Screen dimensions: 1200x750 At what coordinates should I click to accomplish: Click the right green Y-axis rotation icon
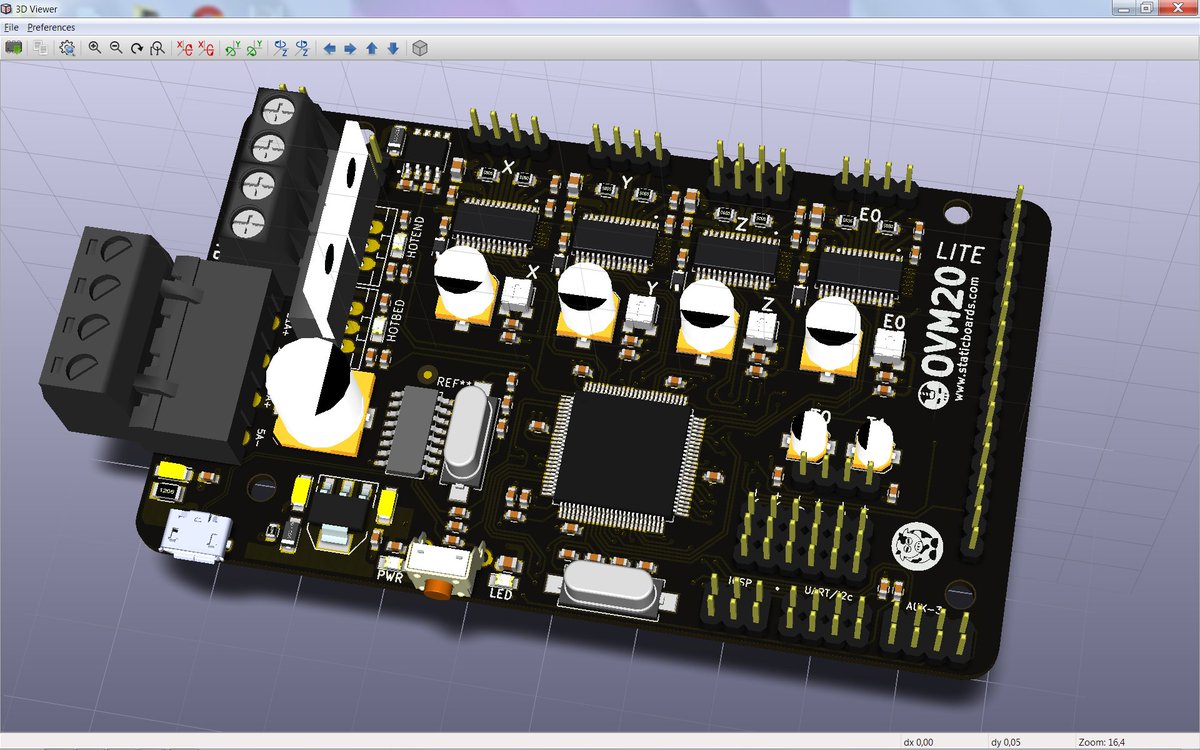255,47
